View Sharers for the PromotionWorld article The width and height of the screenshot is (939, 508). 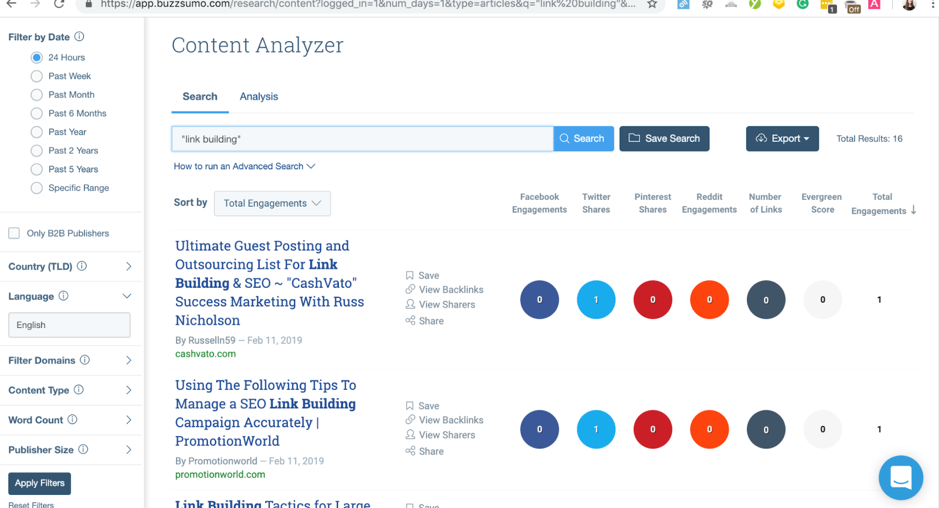pyautogui.click(x=440, y=435)
